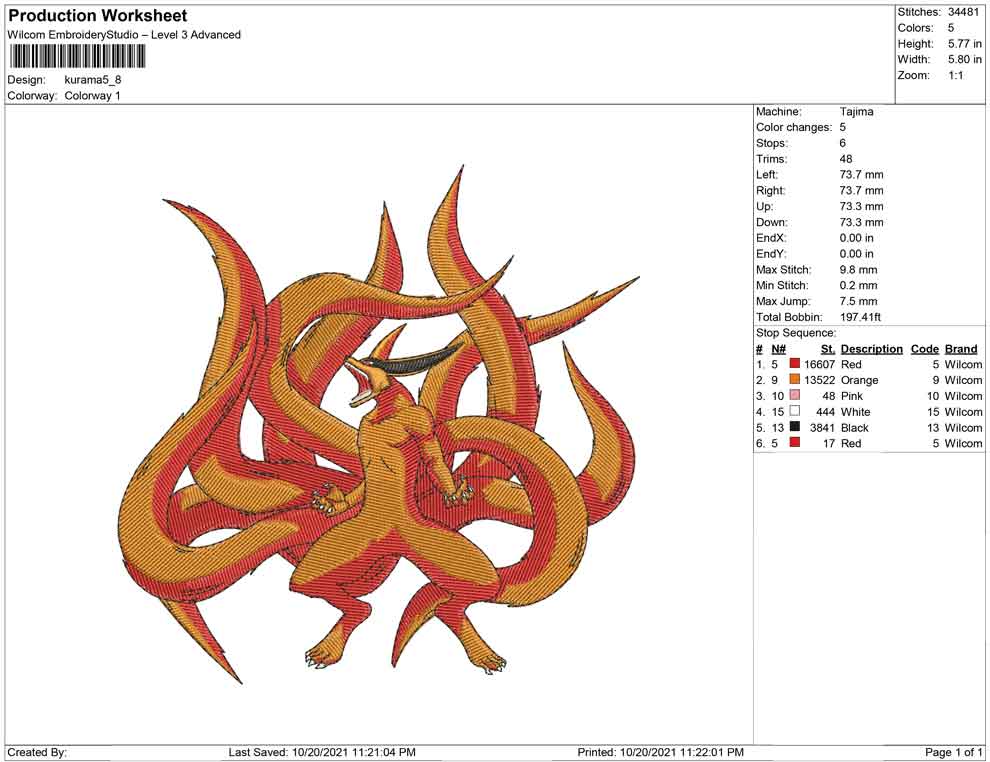
Task: Click the Up value 73.3 mm
Action: (x=861, y=206)
